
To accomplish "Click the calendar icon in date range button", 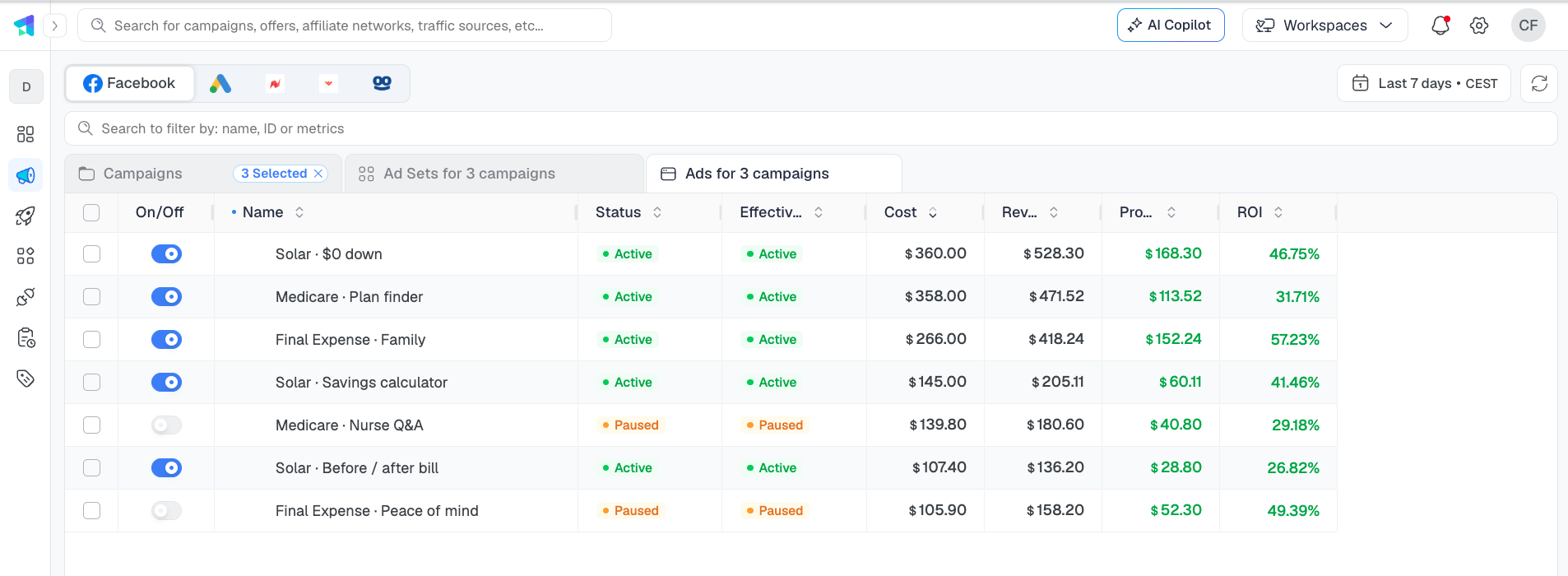I will (1361, 83).
